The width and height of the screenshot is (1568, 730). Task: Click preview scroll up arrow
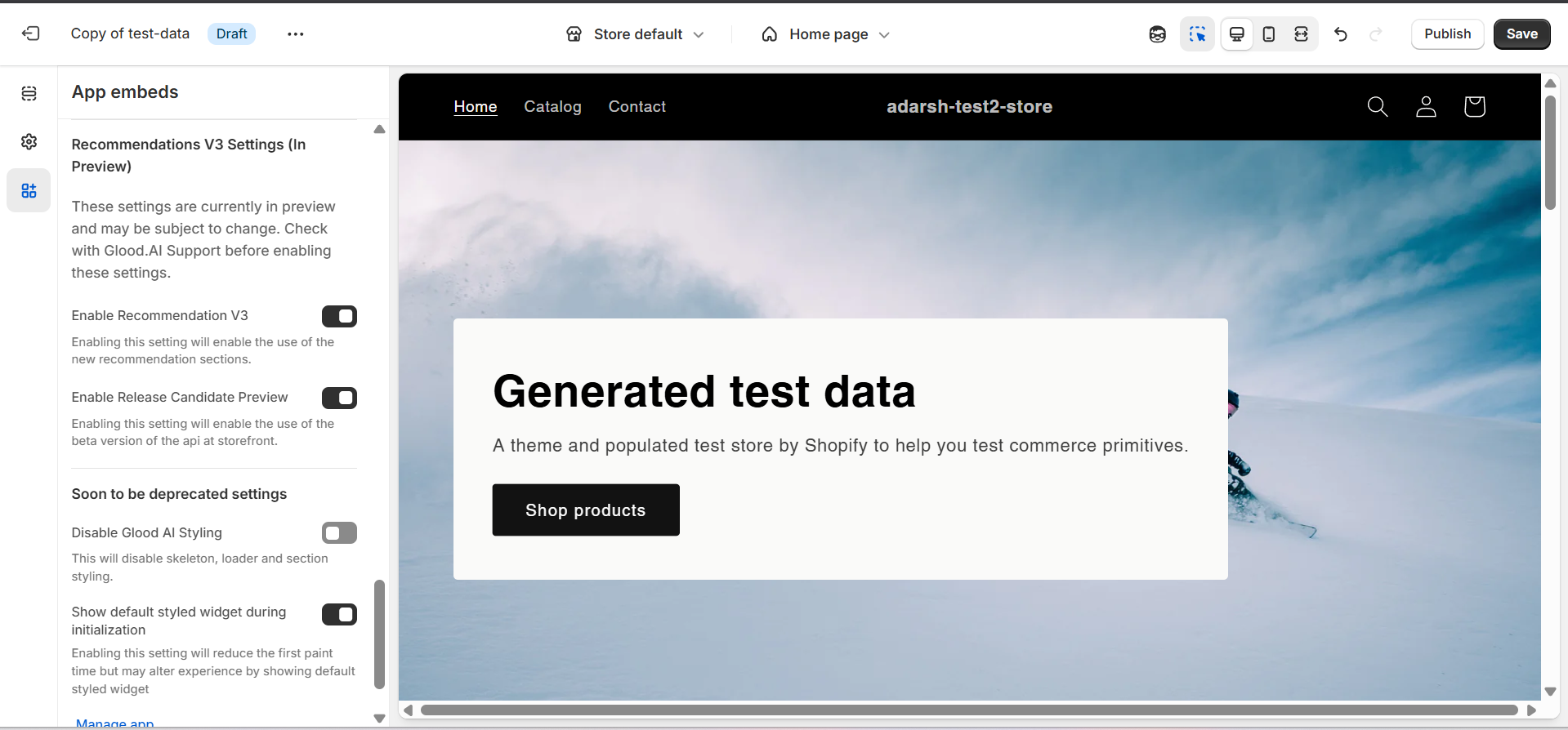(1550, 83)
